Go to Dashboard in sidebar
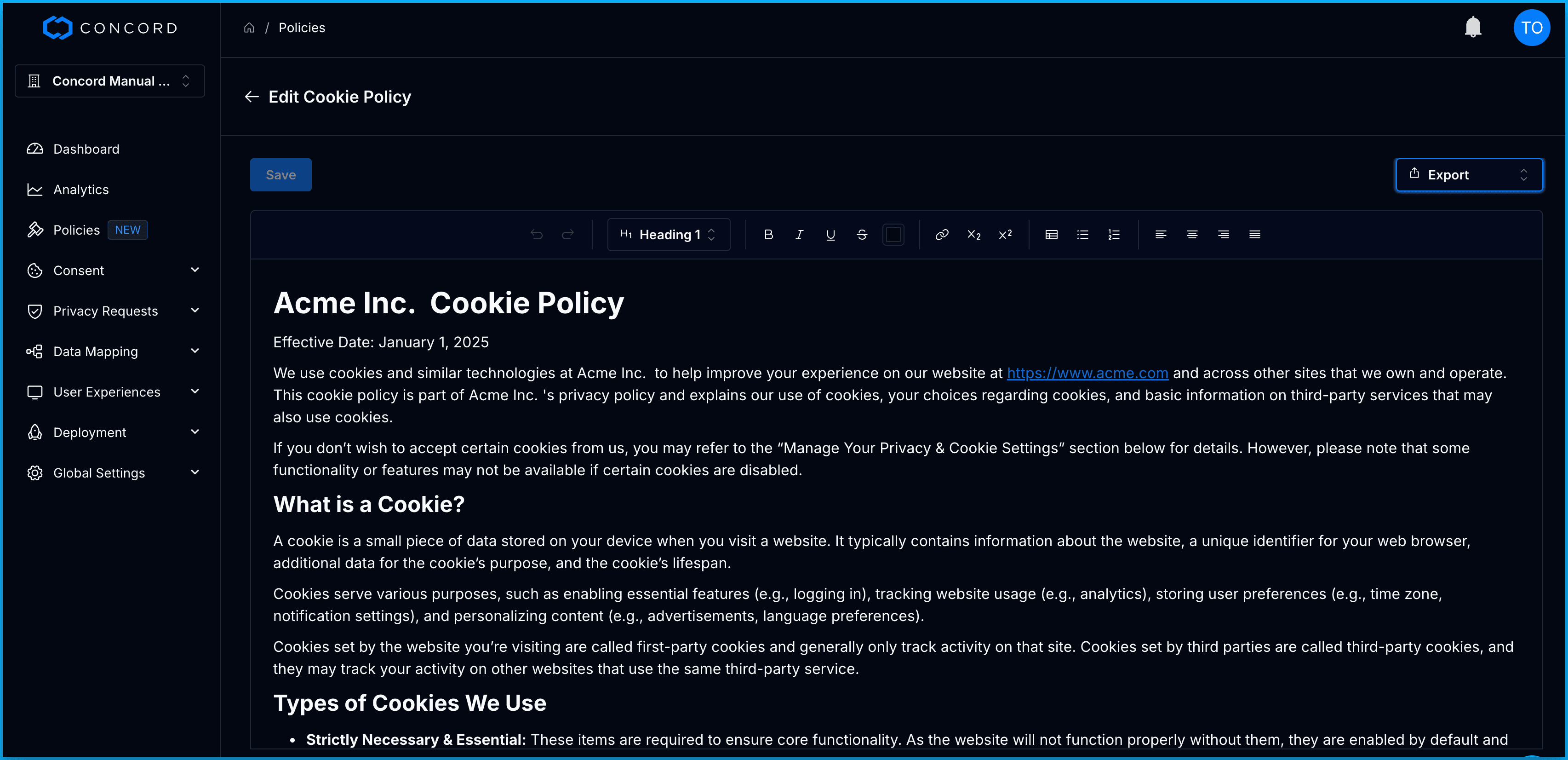Screen dimensions: 1568x760 click(86, 149)
